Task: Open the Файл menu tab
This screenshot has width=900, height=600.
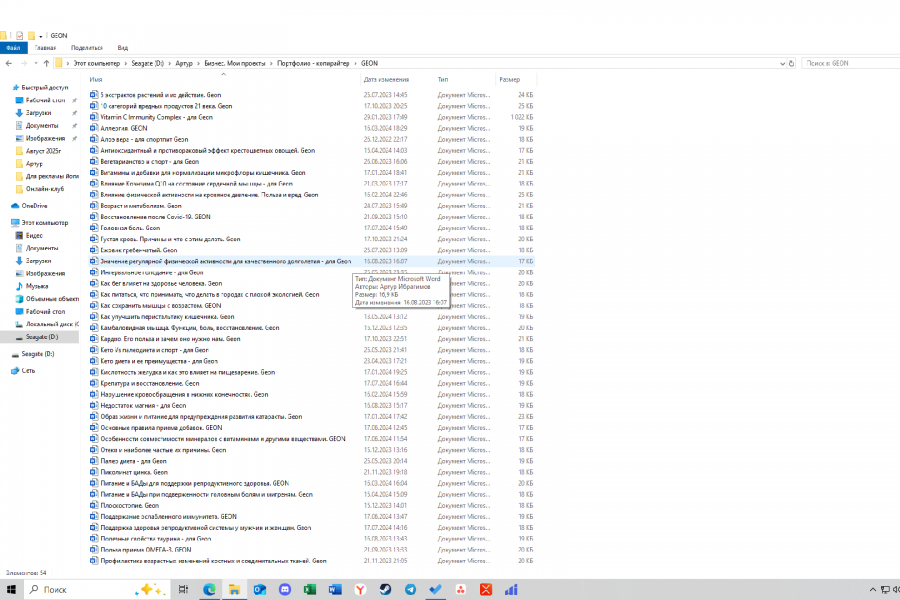Action: 13,48
